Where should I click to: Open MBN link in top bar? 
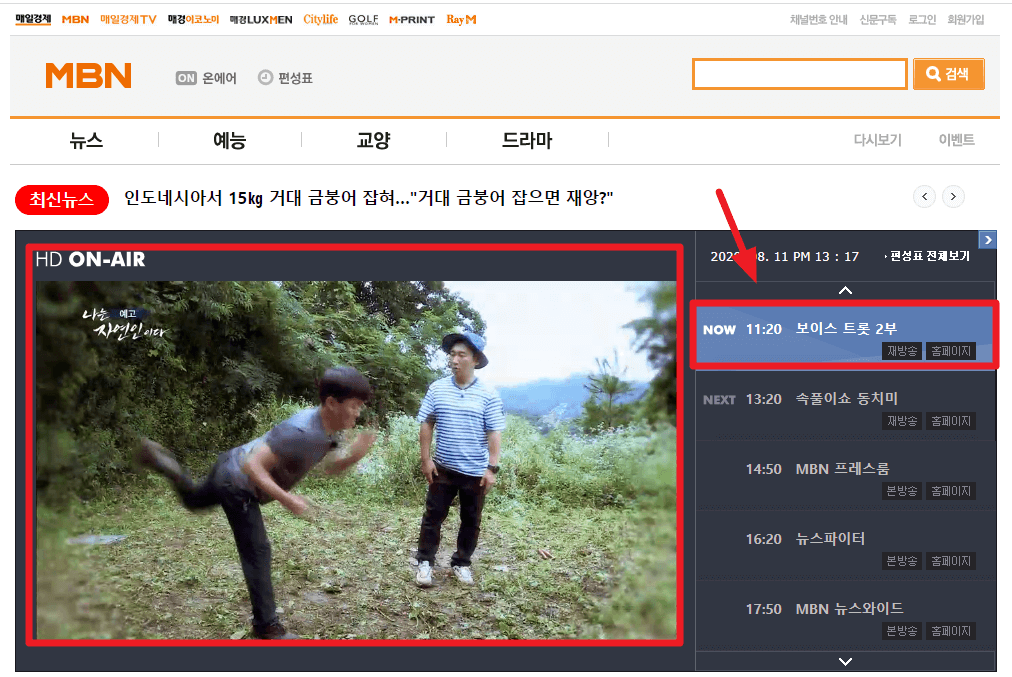tap(76, 19)
